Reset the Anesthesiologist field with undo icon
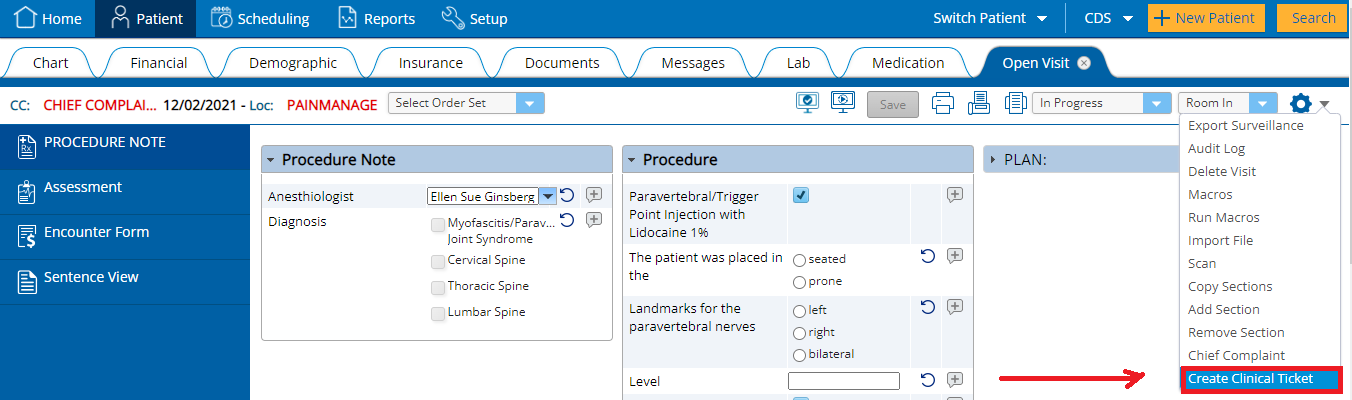The height and width of the screenshot is (400, 1352). pyautogui.click(x=567, y=195)
